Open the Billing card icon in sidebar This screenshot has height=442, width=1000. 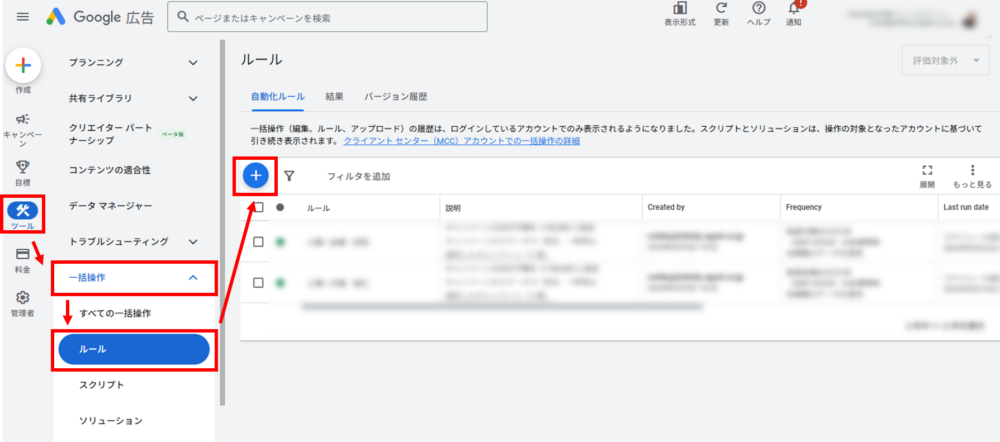tap(23, 254)
